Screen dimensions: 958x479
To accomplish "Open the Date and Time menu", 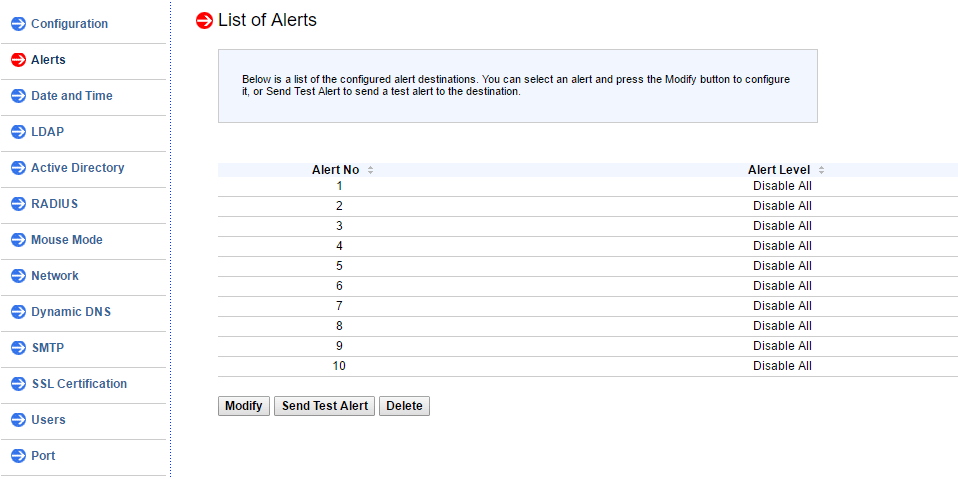I will [71, 96].
